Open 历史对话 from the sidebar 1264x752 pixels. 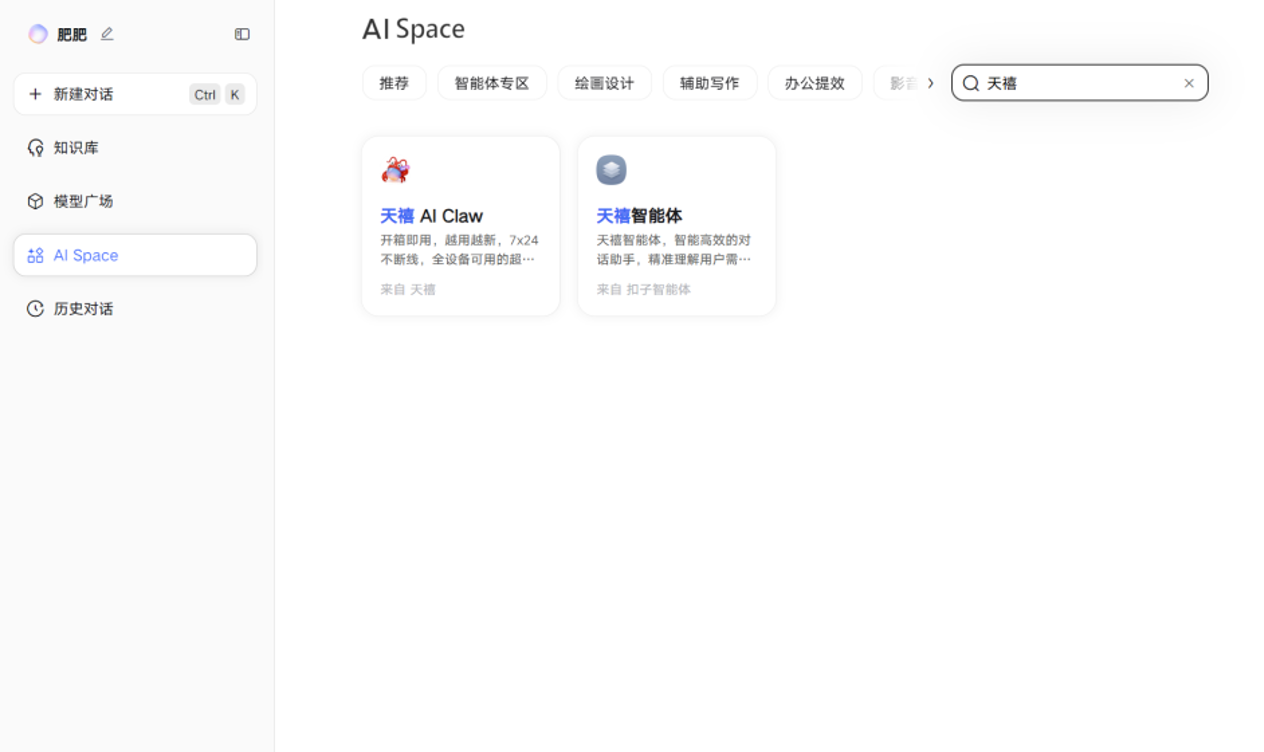pos(83,309)
